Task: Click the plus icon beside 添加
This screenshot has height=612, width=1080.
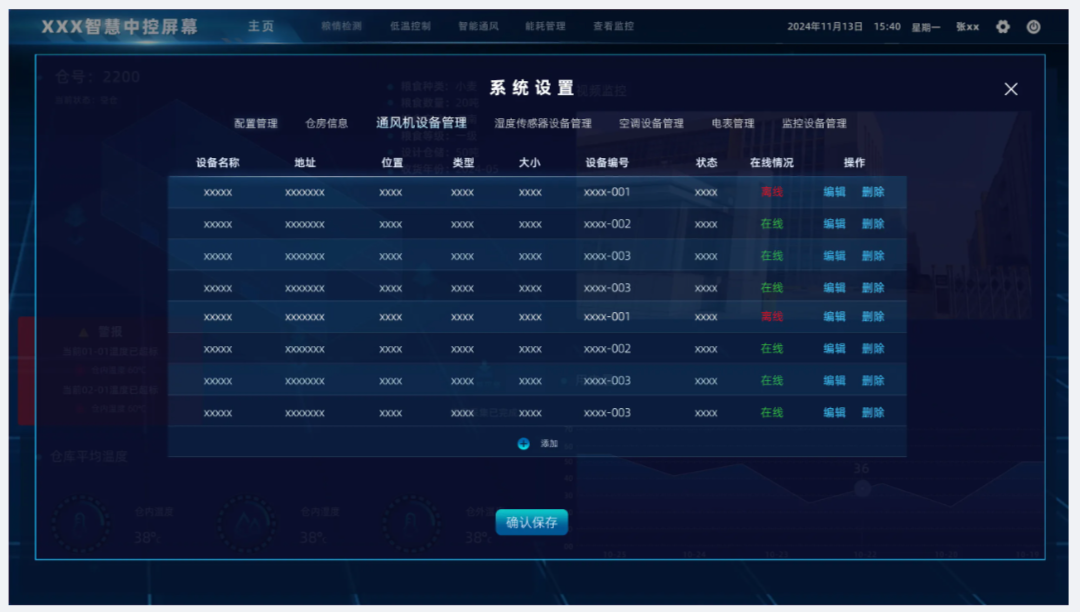Action: (x=521, y=442)
